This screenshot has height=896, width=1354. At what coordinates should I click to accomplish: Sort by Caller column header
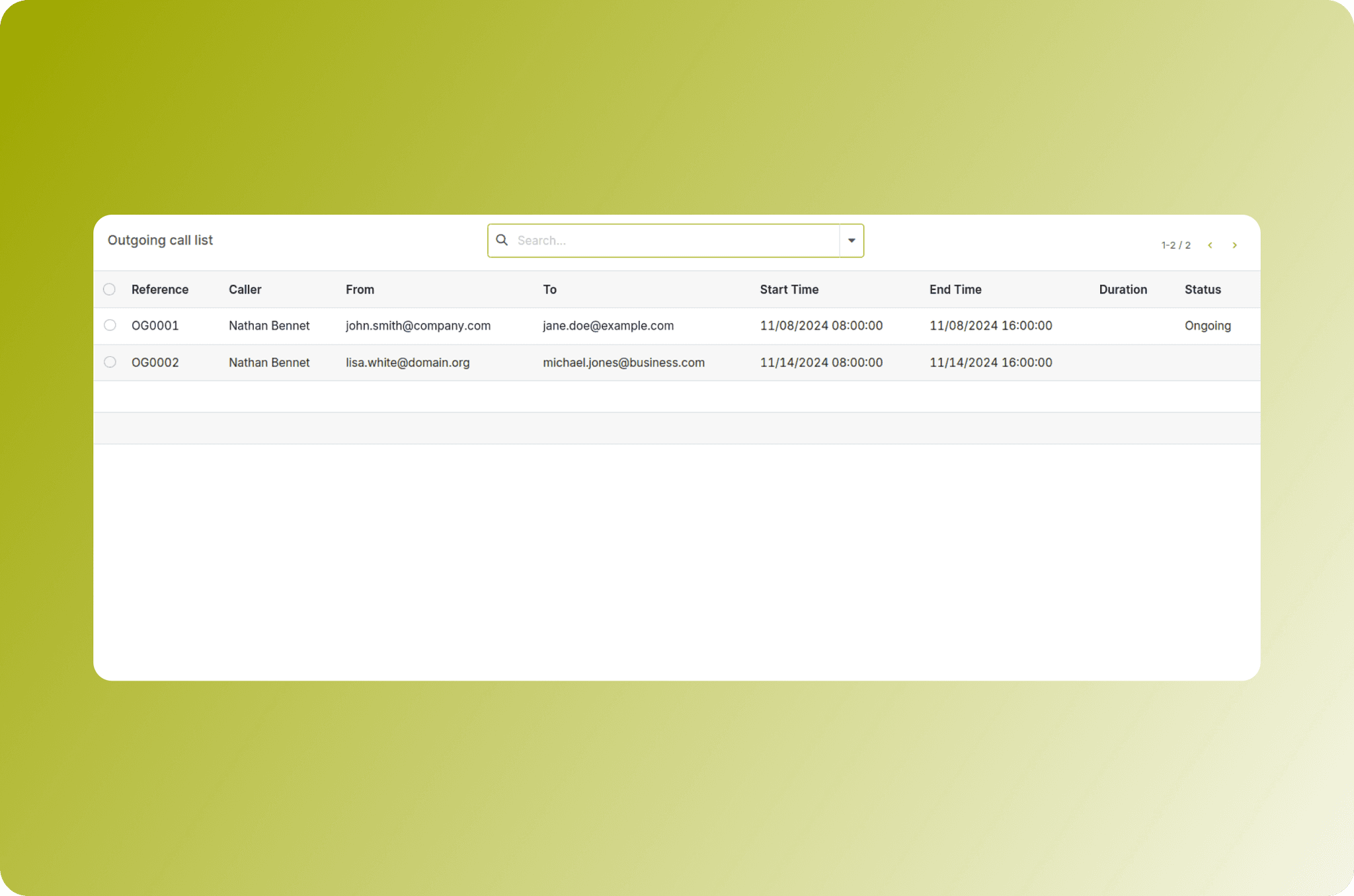[x=245, y=289]
